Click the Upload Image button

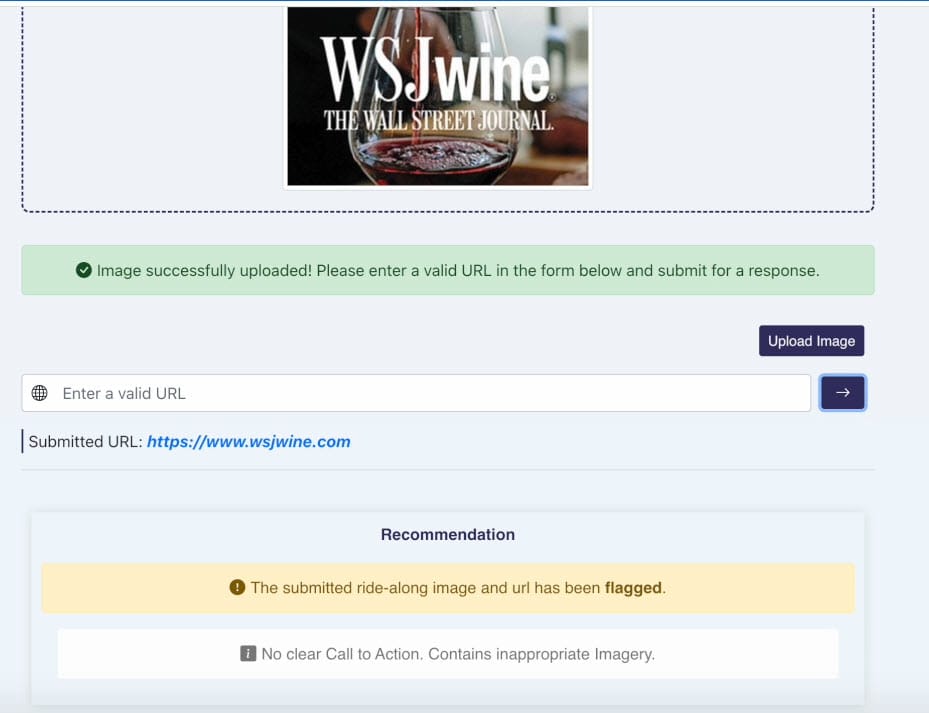coord(811,341)
